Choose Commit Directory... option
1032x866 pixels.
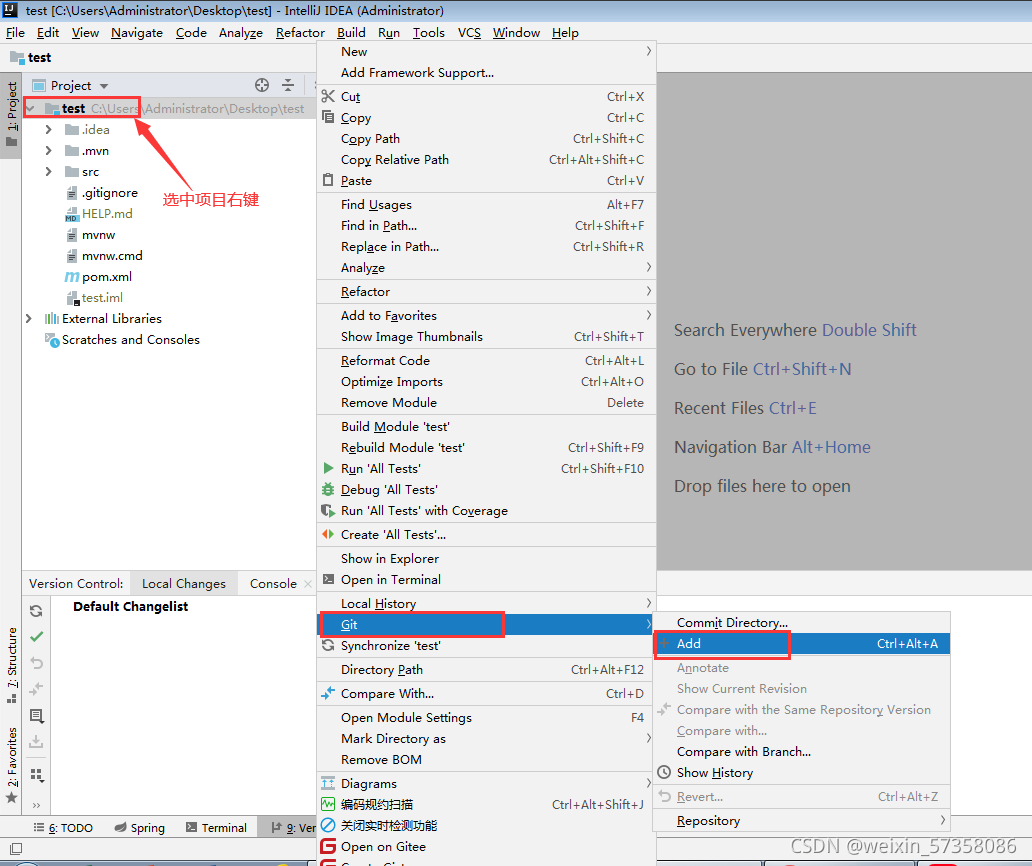pyautogui.click(x=801, y=623)
